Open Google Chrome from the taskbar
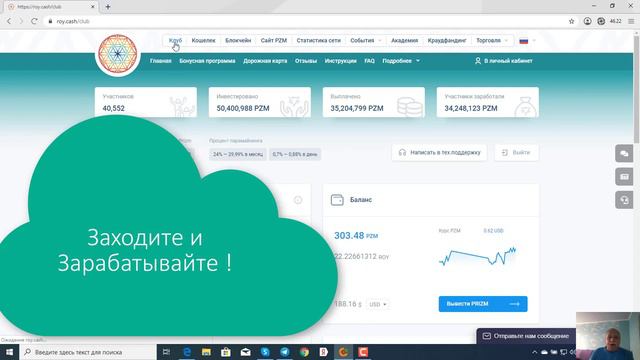640x360 pixels. [x=304, y=352]
